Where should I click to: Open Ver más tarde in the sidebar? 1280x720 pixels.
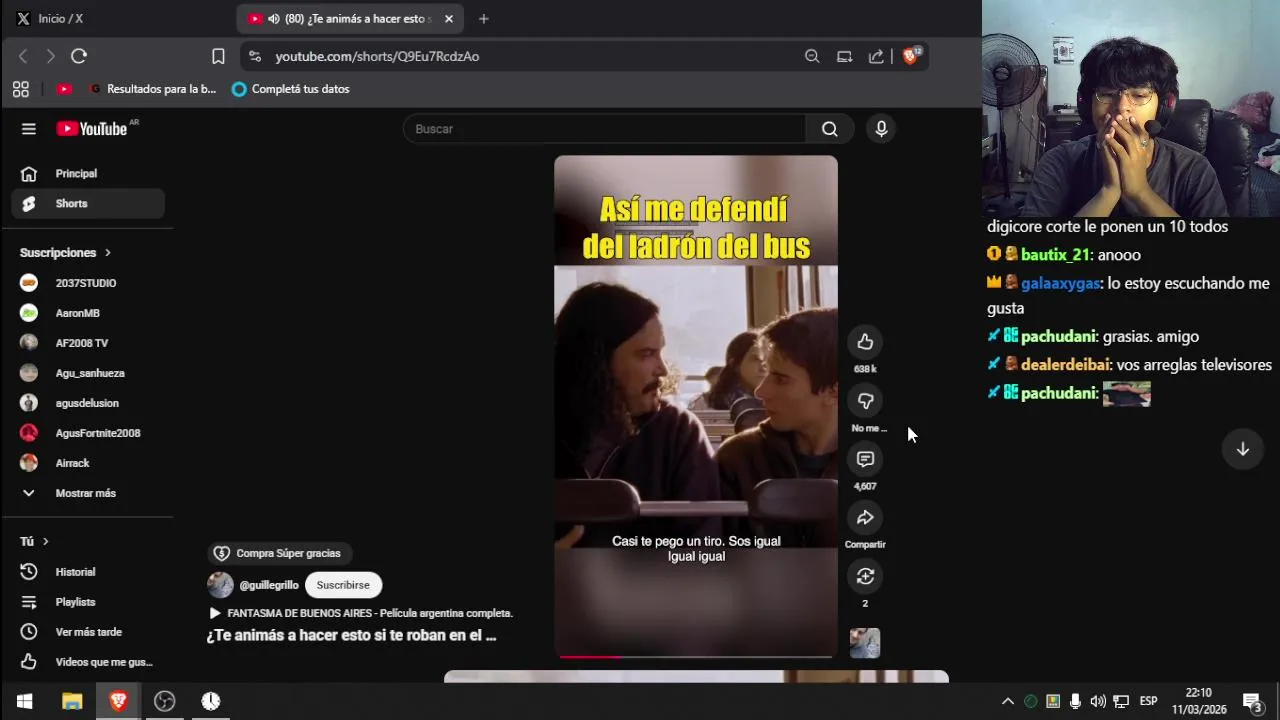(88, 632)
